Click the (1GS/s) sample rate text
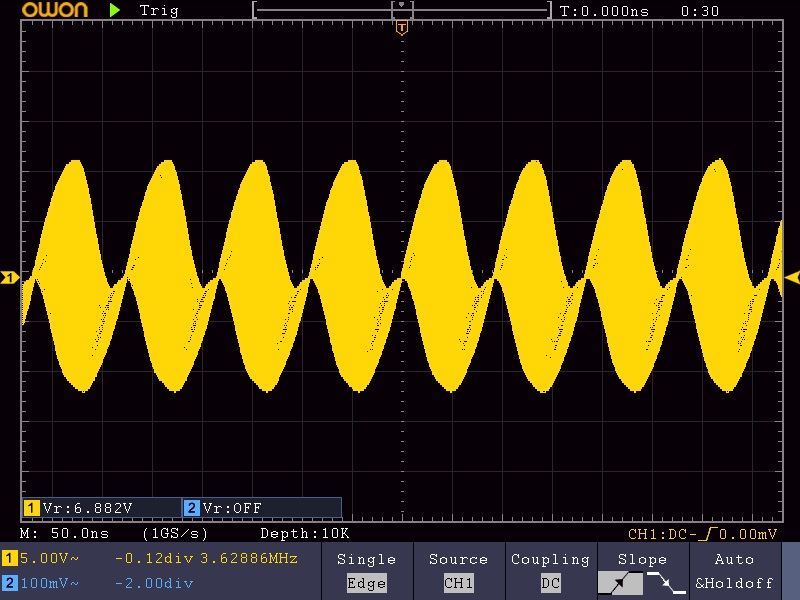This screenshot has width=800, height=600. coord(175,534)
